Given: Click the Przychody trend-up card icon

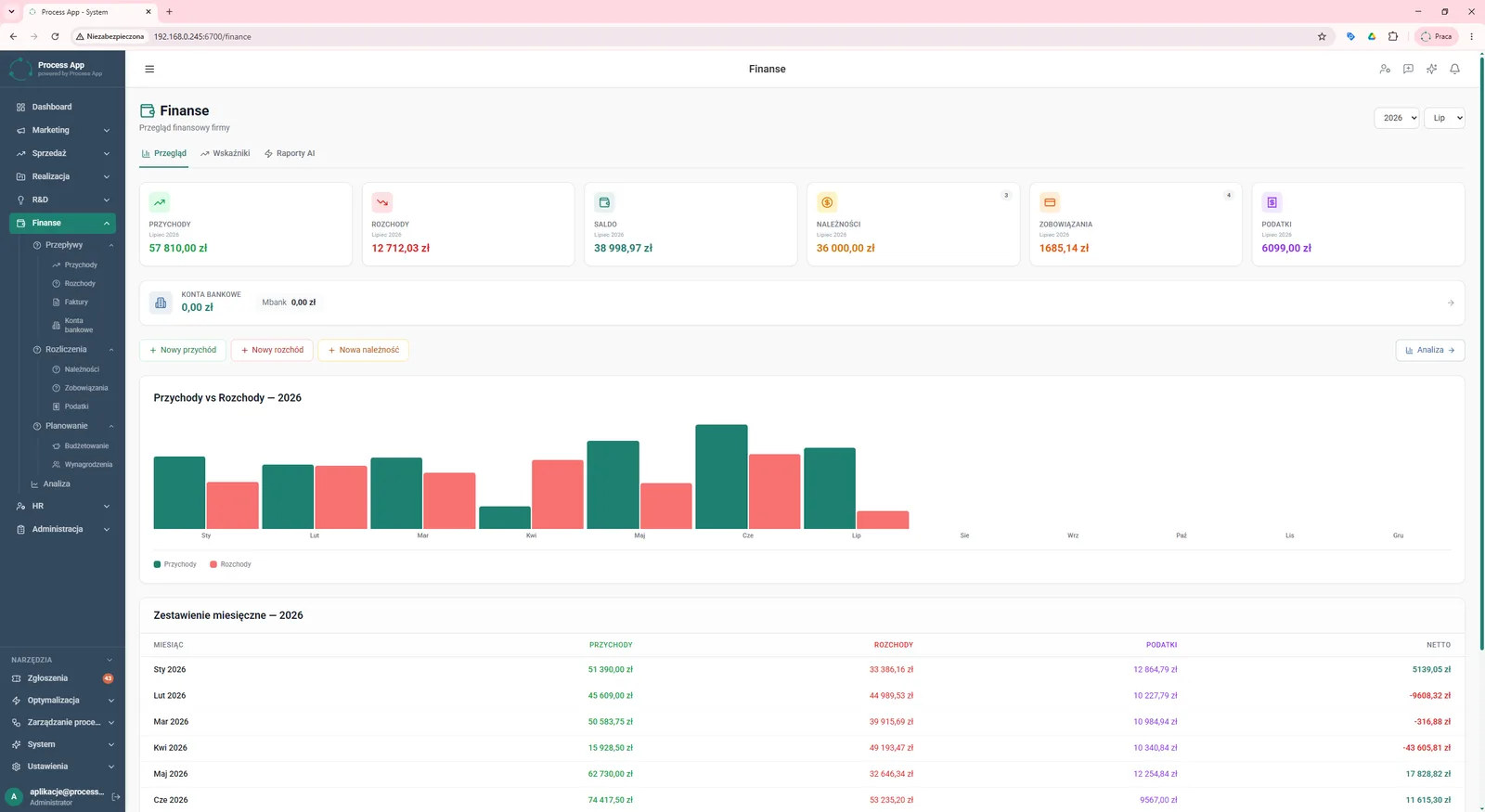Looking at the screenshot, I should point(160,202).
